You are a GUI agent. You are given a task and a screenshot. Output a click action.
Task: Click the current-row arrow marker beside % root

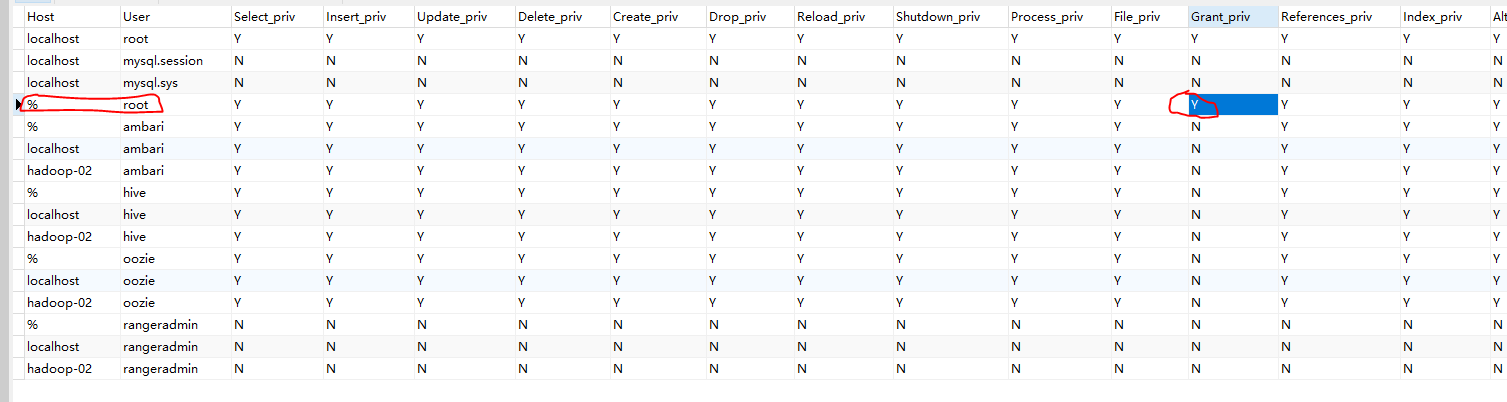point(18,105)
